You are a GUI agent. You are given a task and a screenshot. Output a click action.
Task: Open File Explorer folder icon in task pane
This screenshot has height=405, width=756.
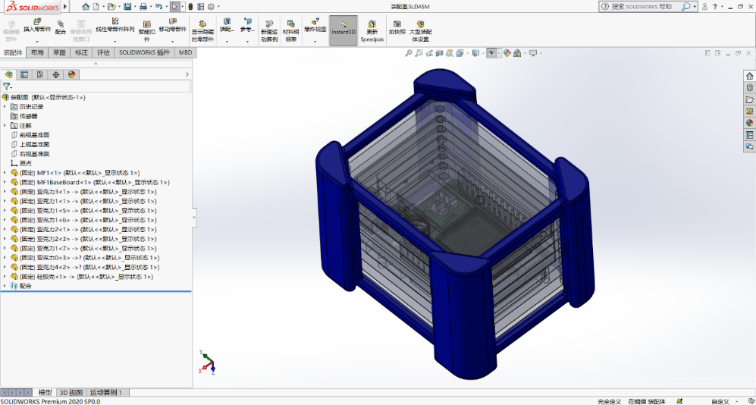(x=749, y=99)
